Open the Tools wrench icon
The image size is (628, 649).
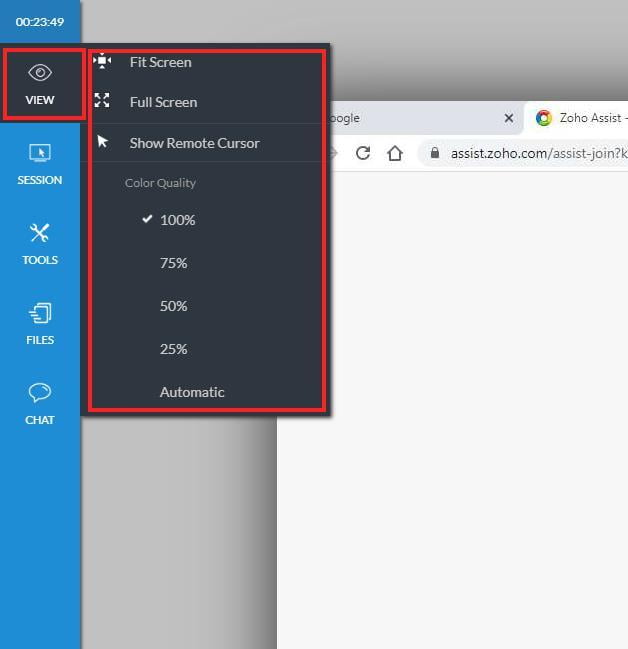tap(40, 234)
